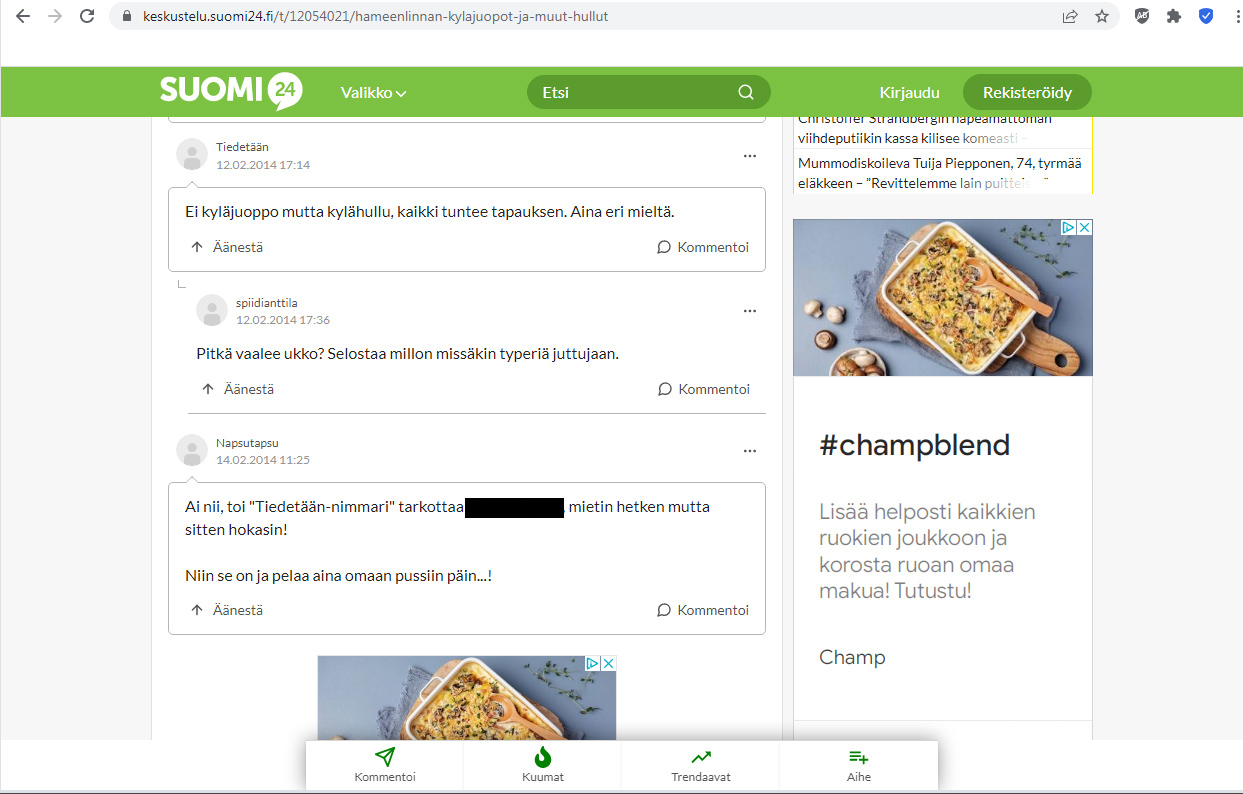
Task: Open options menu for spiidianttila's reply
Action: click(x=750, y=311)
